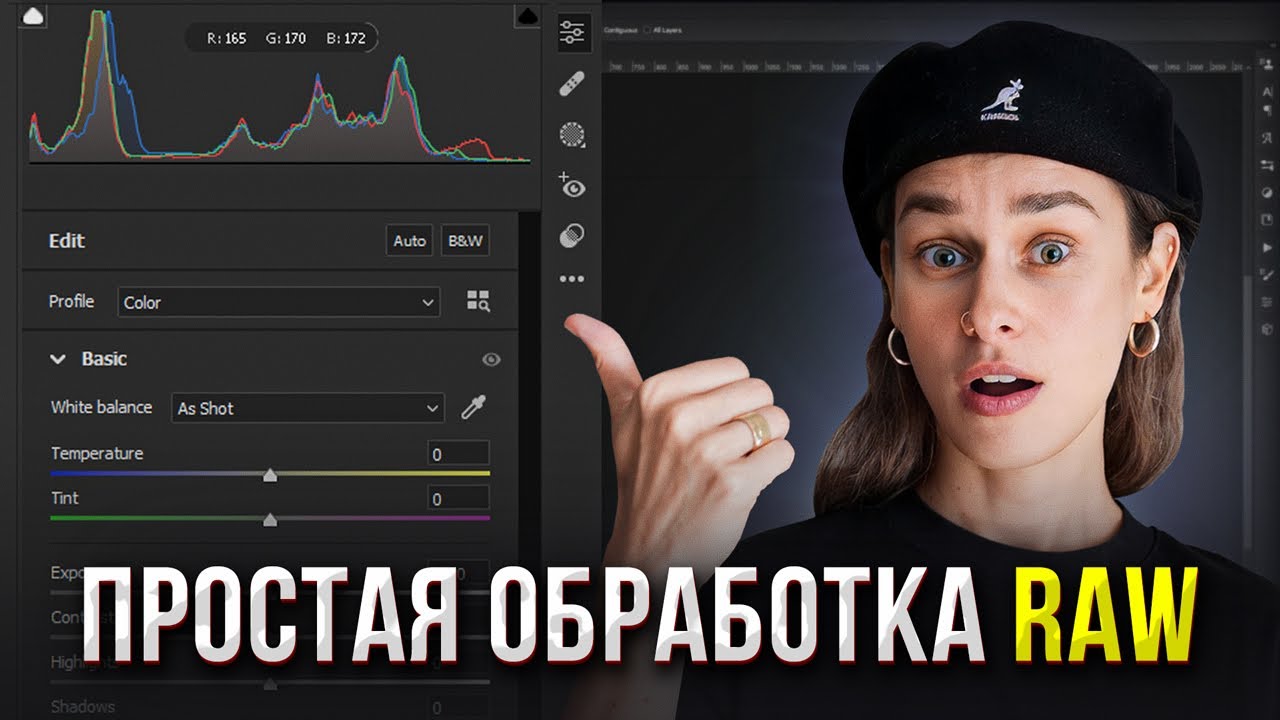This screenshot has height=720, width=1280.
Task: Open the profile browser grid icon
Action: point(478,302)
